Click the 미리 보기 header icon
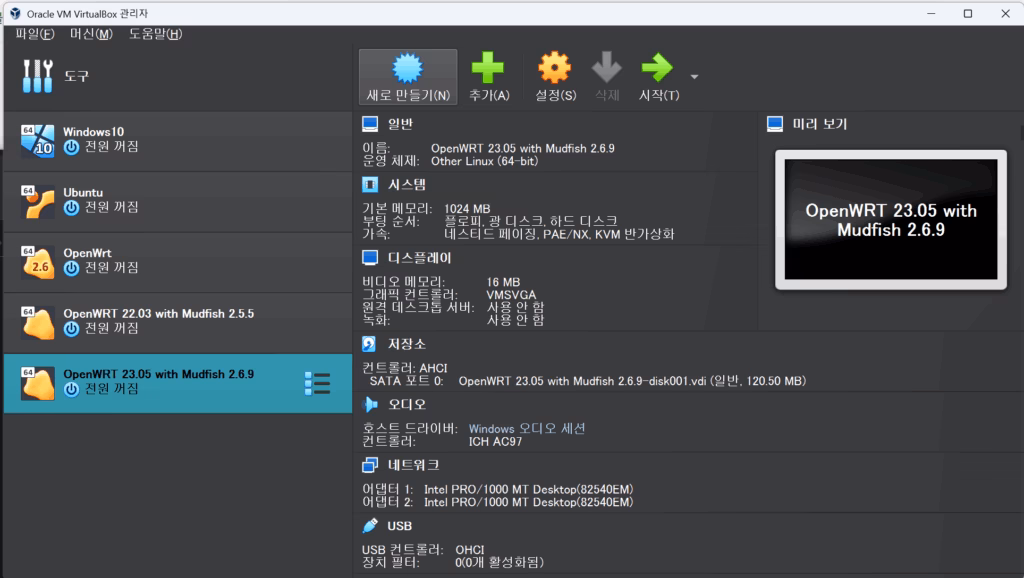The width and height of the screenshot is (1024, 578). [x=775, y=123]
